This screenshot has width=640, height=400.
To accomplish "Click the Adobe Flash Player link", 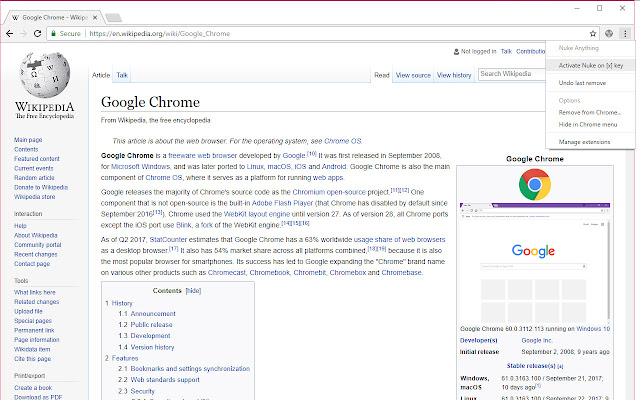I will point(282,203).
